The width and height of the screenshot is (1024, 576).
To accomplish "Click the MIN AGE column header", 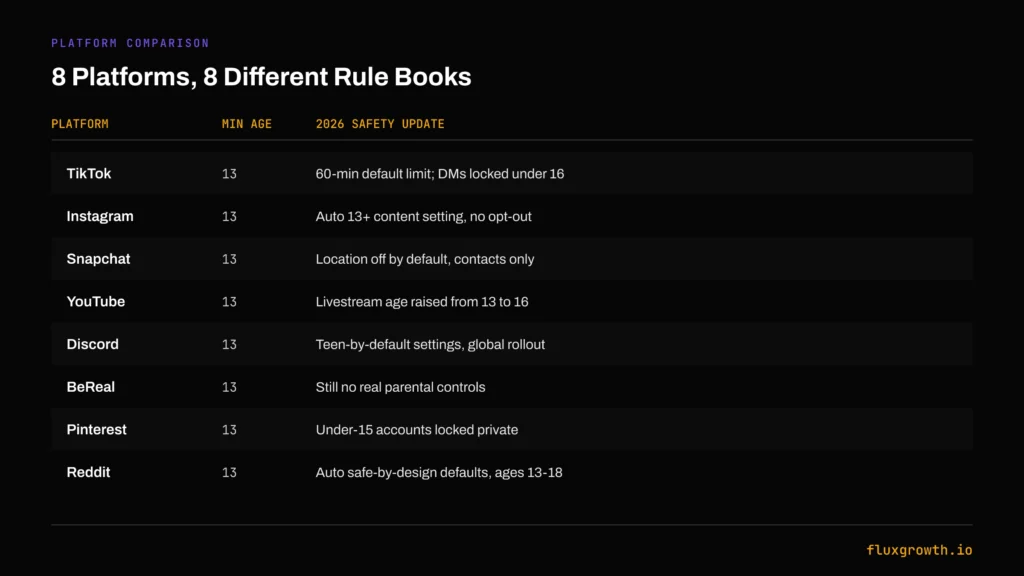I will click(247, 124).
